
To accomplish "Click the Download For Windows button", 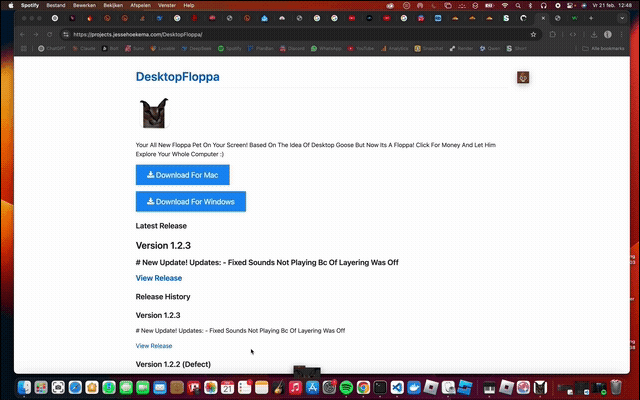I will (191, 201).
